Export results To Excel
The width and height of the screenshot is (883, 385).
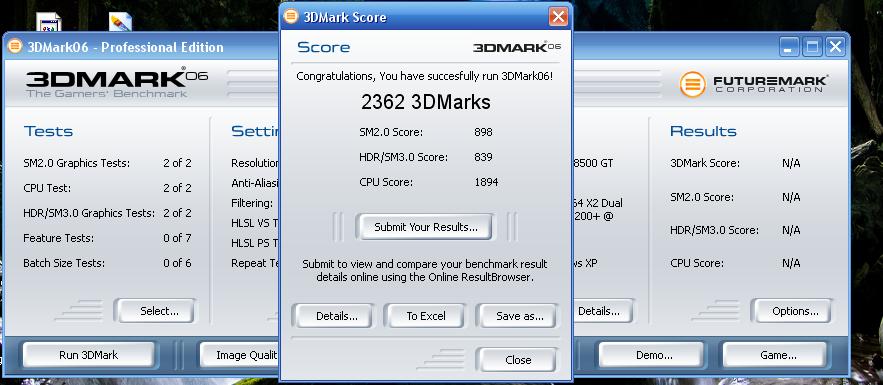[x=426, y=316]
